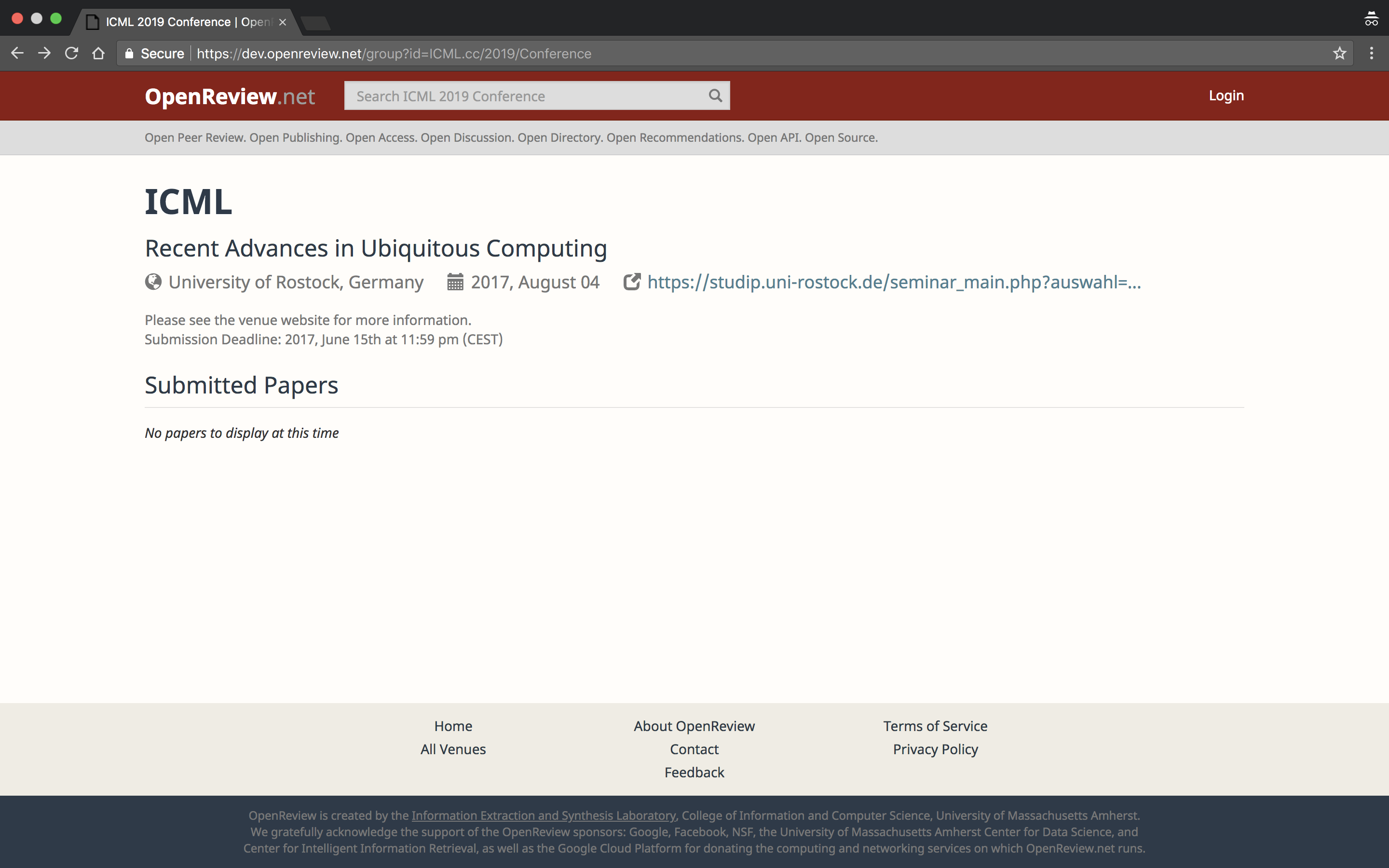Click the macOS red close window button
This screenshot has width=1389, height=868.
pyautogui.click(x=17, y=18)
